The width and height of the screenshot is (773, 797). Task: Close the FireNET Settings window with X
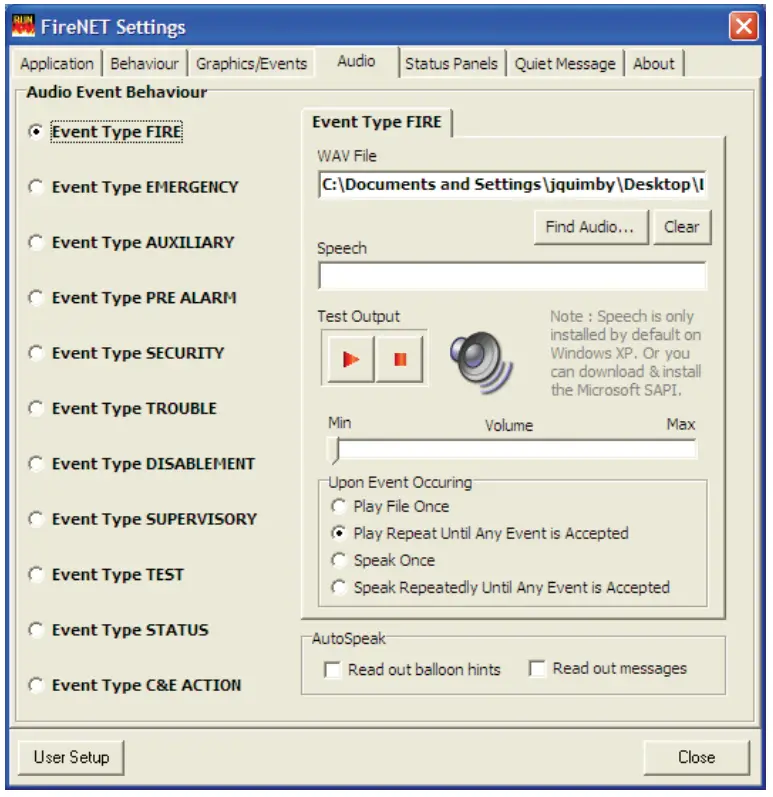(744, 26)
